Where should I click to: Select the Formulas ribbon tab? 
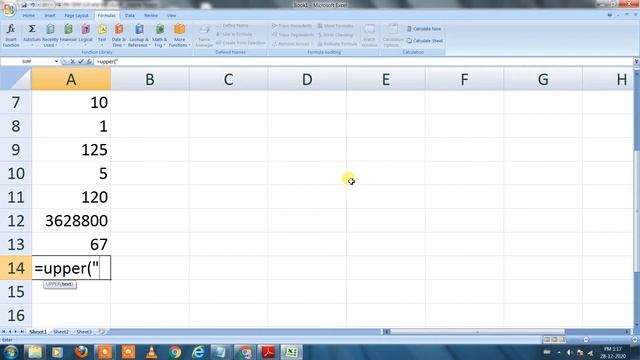107,16
